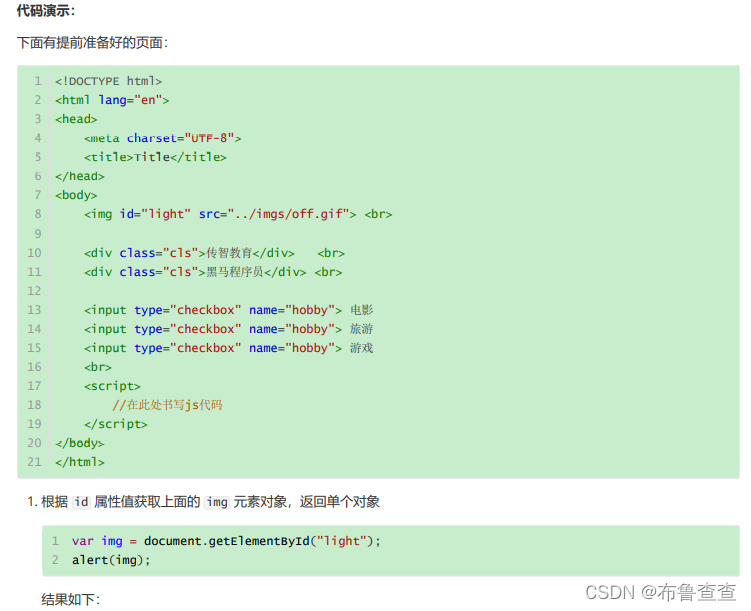Click the <title>Title</title> line
The width and height of the screenshot is (751, 611).
click(x=155, y=157)
